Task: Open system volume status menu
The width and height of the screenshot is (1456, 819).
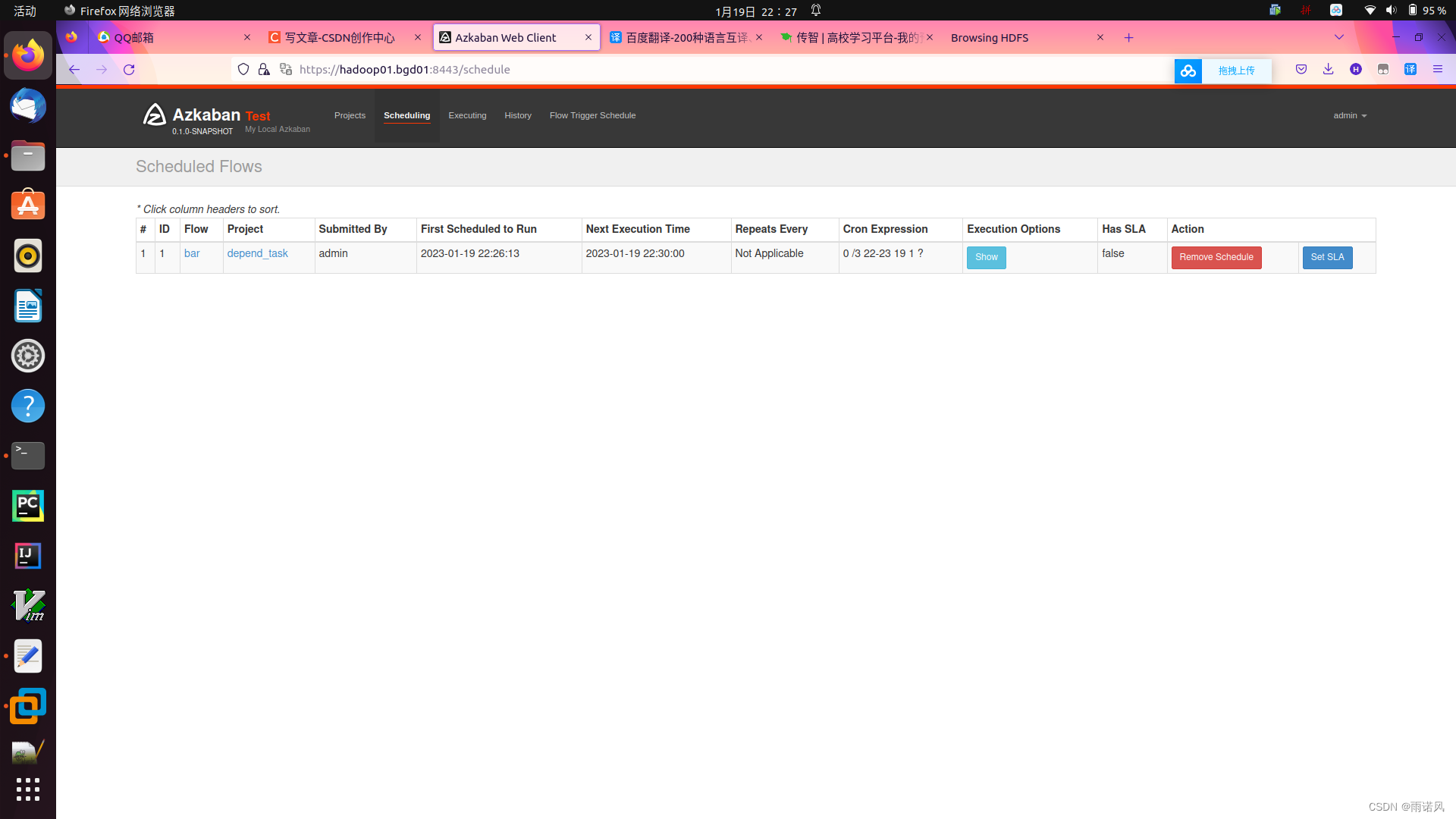Action: click(x=1391, y=11)
